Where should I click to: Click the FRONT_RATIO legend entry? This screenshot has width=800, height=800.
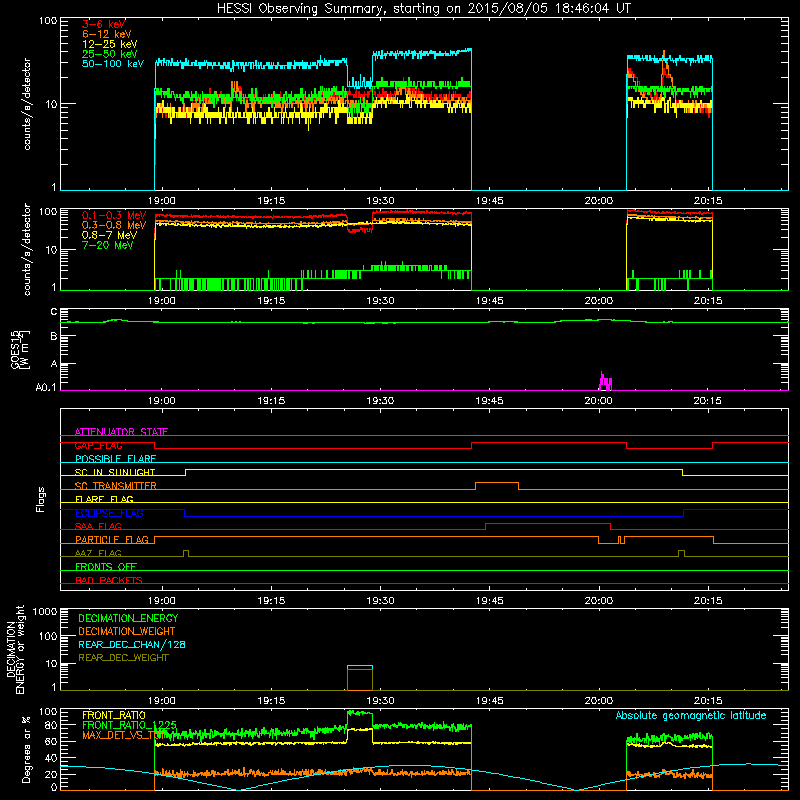[x=114, y=715]
